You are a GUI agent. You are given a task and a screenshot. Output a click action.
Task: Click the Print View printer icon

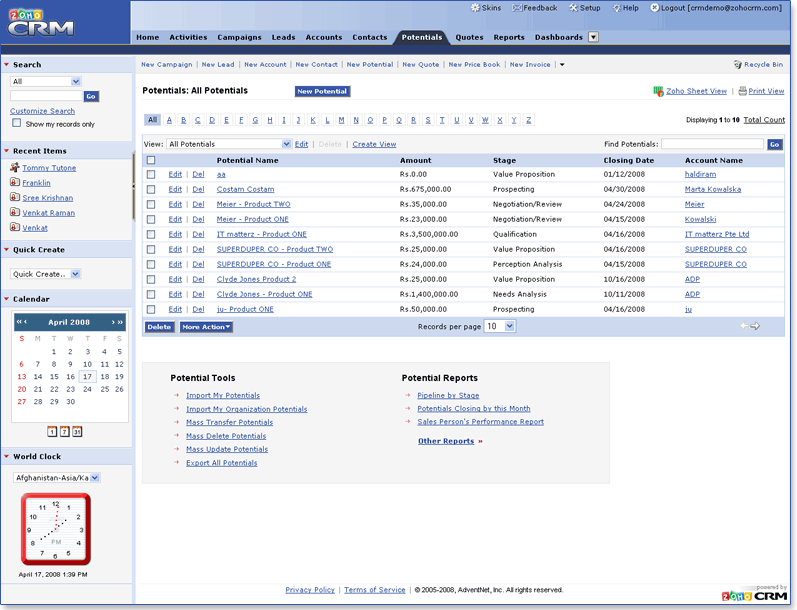pos(742,91)
